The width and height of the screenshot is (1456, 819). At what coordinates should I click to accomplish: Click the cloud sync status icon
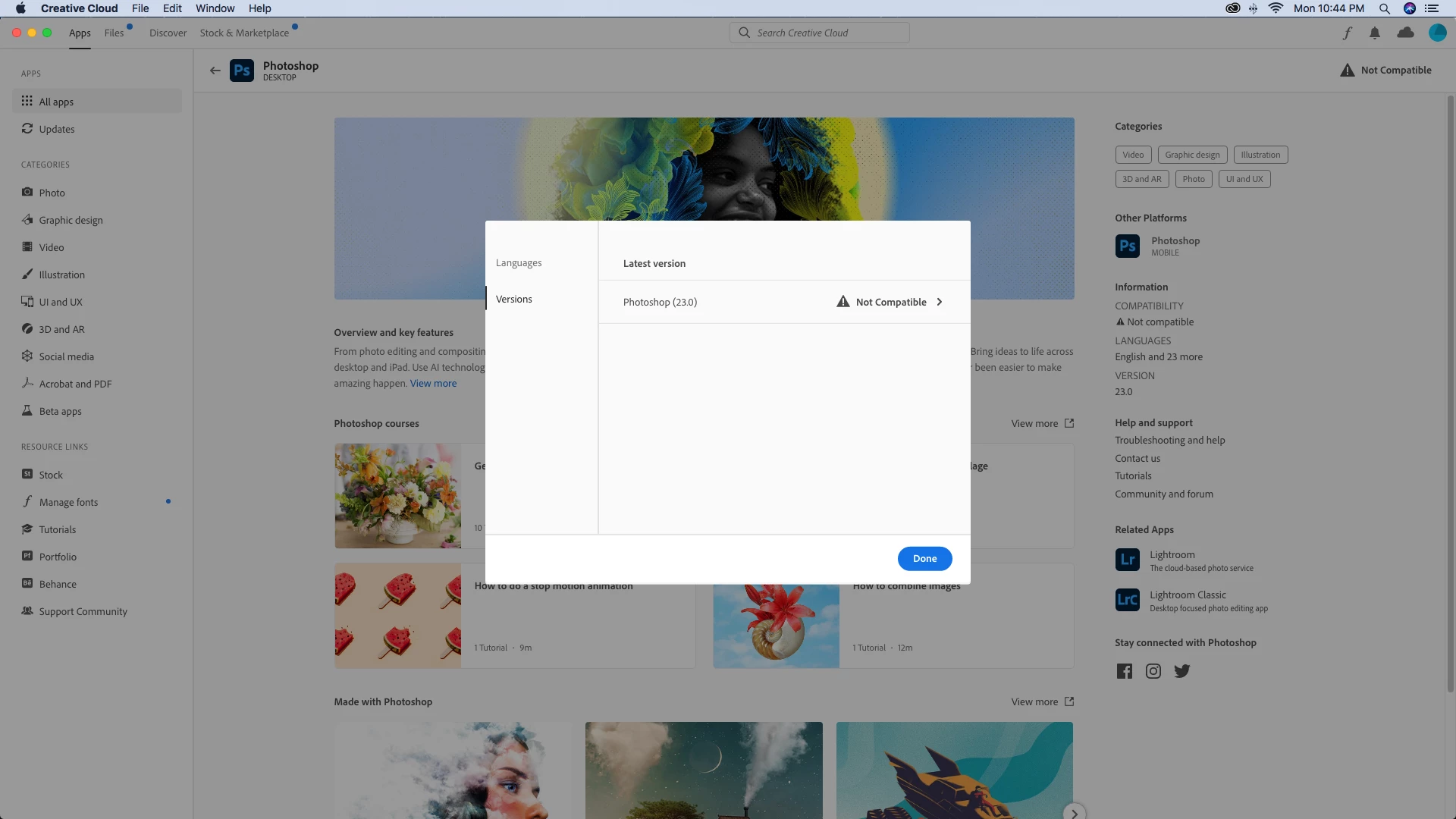pos(1405,33)
